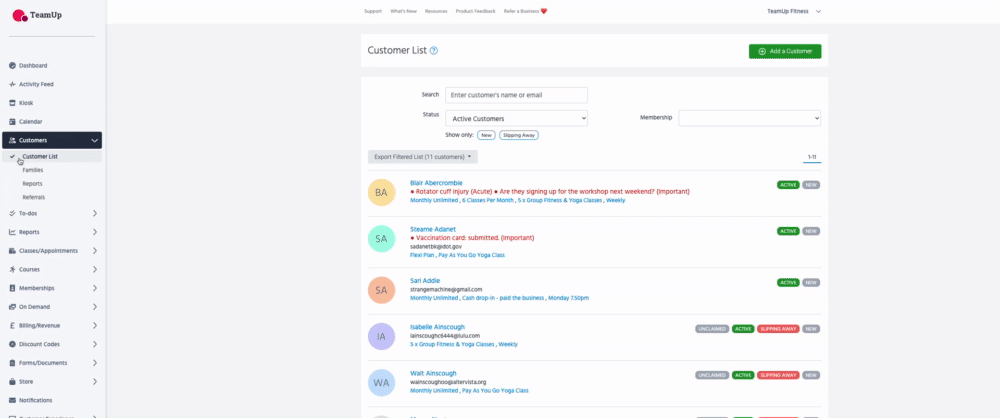Click the Kiosk icon in sidebar

tap(12, 103)
